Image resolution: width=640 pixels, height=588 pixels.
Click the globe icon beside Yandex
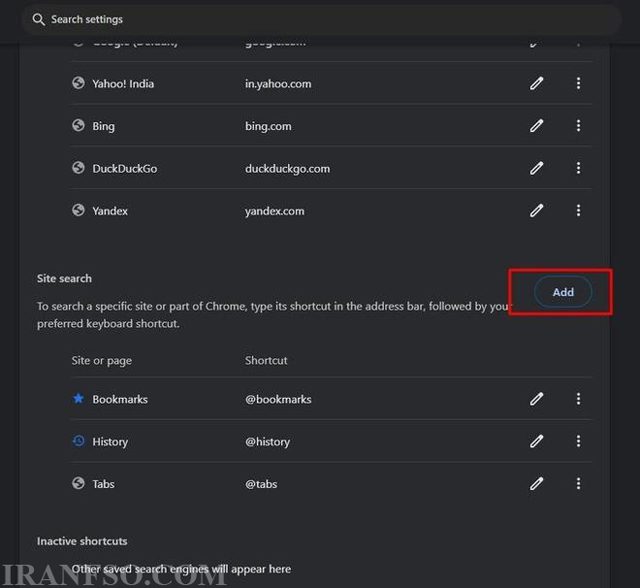pos(78,210)
